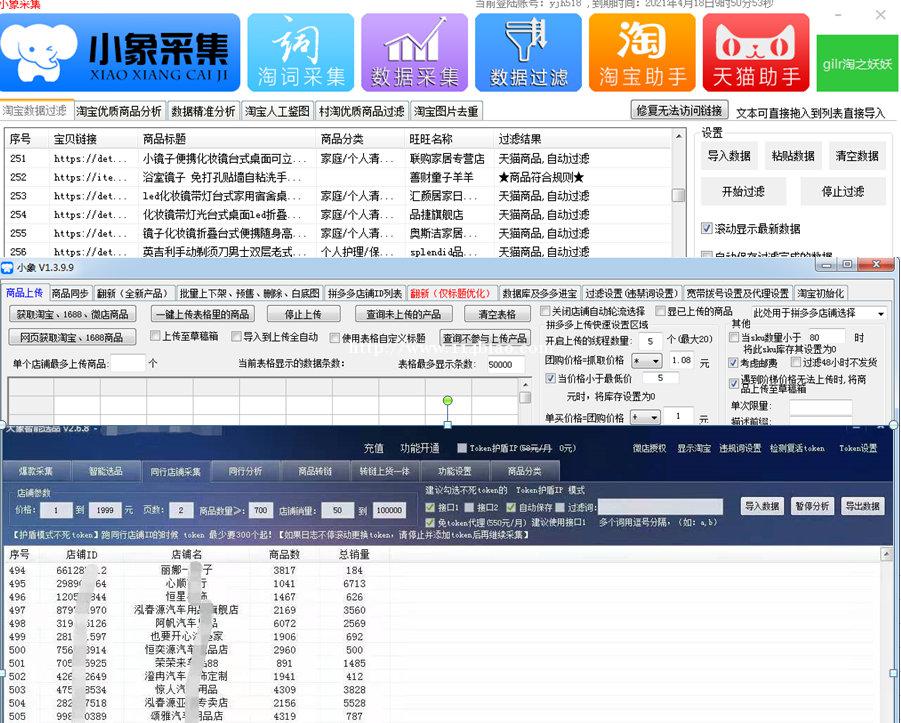Image resolution: width=901 pixels, height=723 pixels.
Task: Toggle 显已上传的商品 checkbox
Action: (660, 311)
